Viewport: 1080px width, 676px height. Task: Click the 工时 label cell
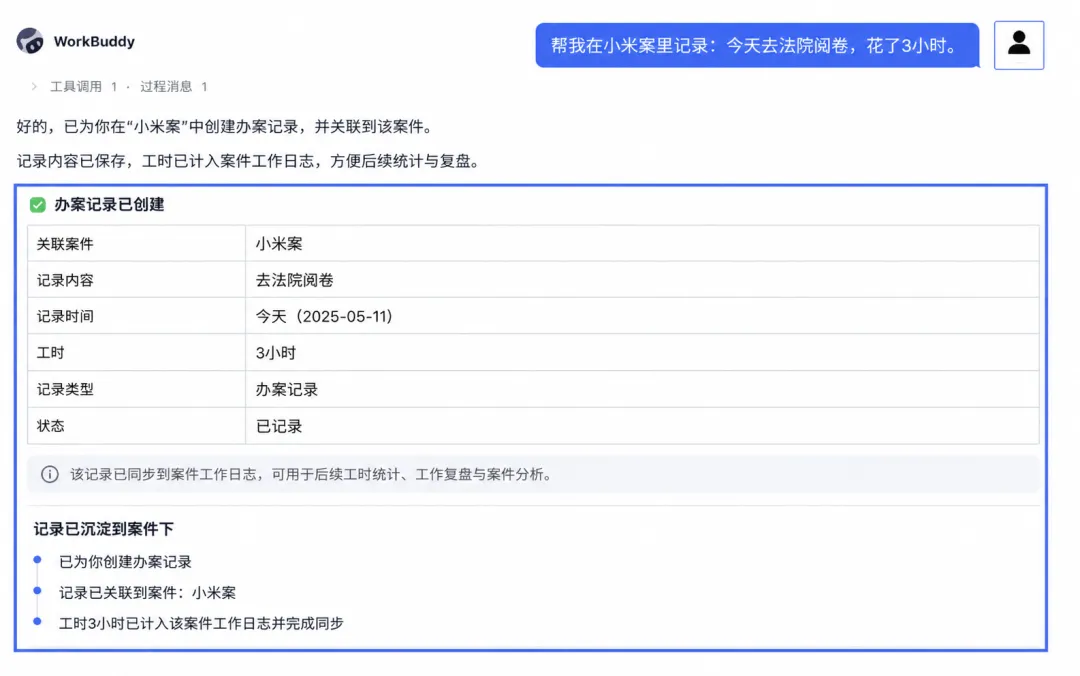136,353
